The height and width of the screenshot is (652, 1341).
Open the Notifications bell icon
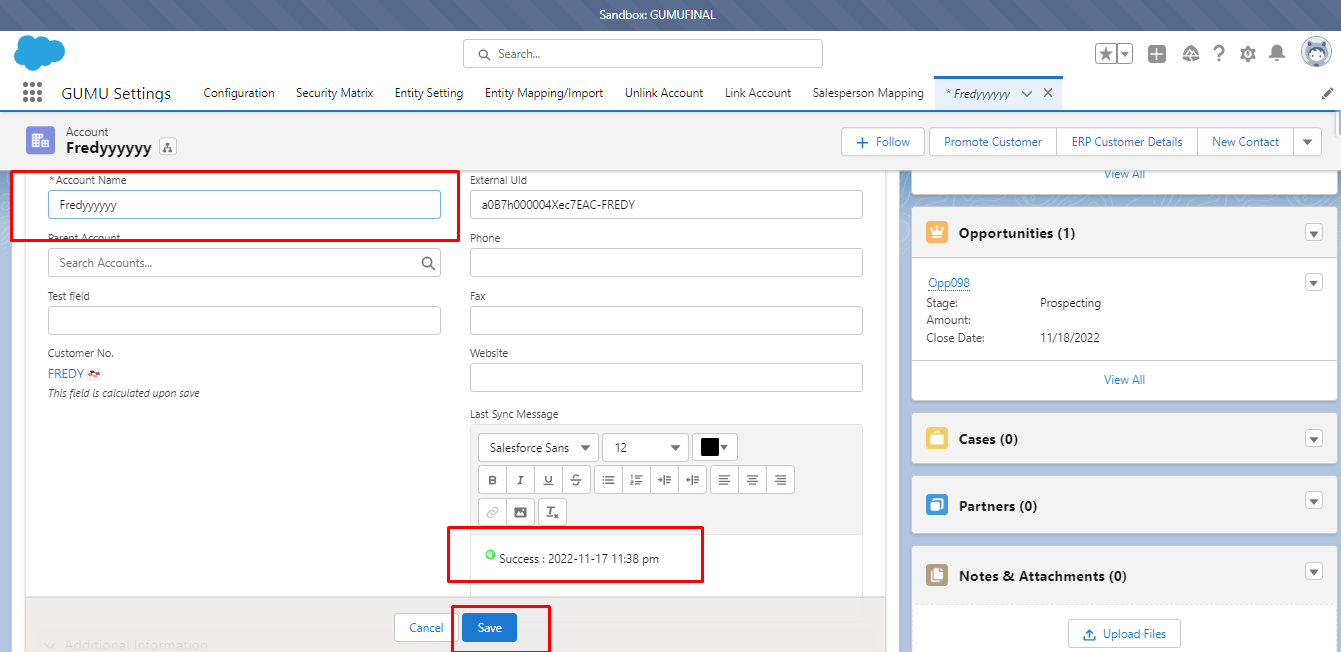[x=1277, y=54]
